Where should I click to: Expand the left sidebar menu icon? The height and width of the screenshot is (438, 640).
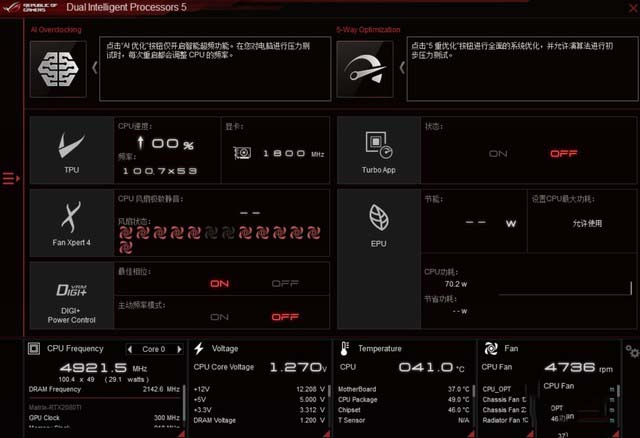(11, 178)
